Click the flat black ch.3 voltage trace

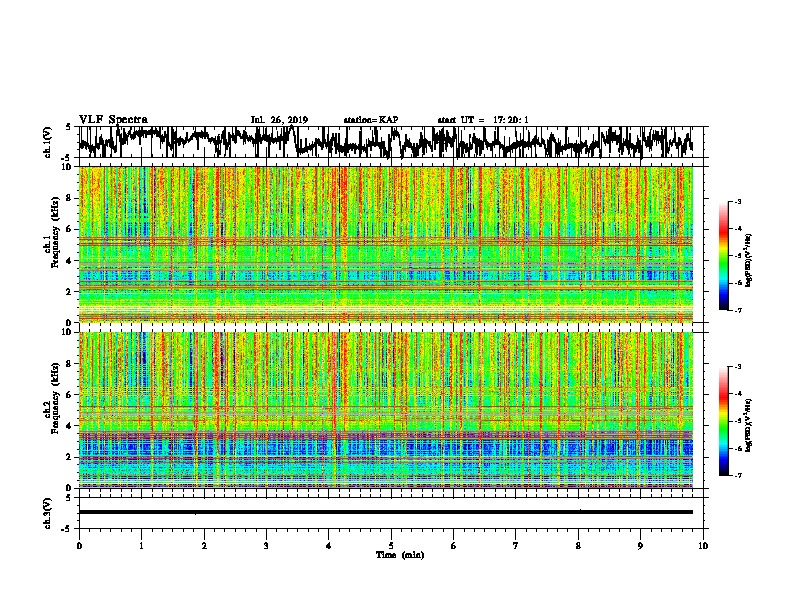386,512
